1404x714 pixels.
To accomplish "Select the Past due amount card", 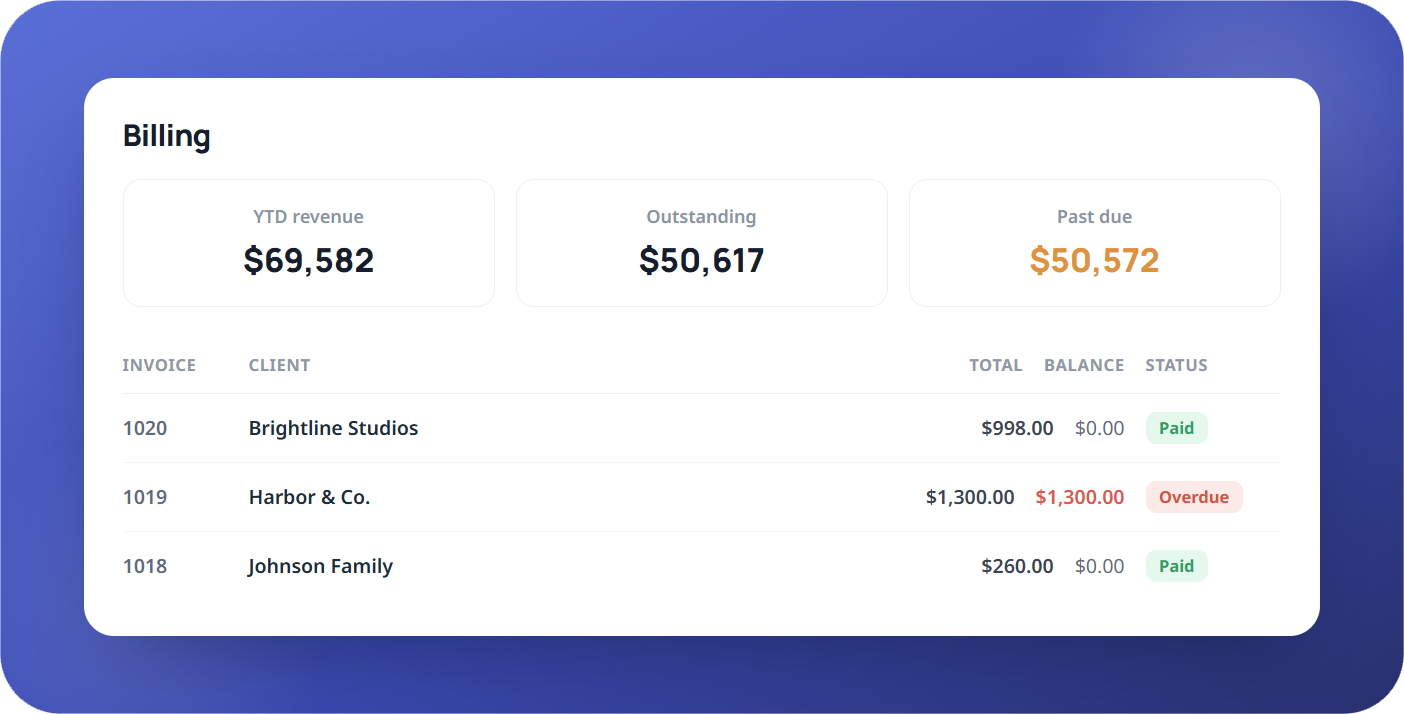I will pos(1095,243).
